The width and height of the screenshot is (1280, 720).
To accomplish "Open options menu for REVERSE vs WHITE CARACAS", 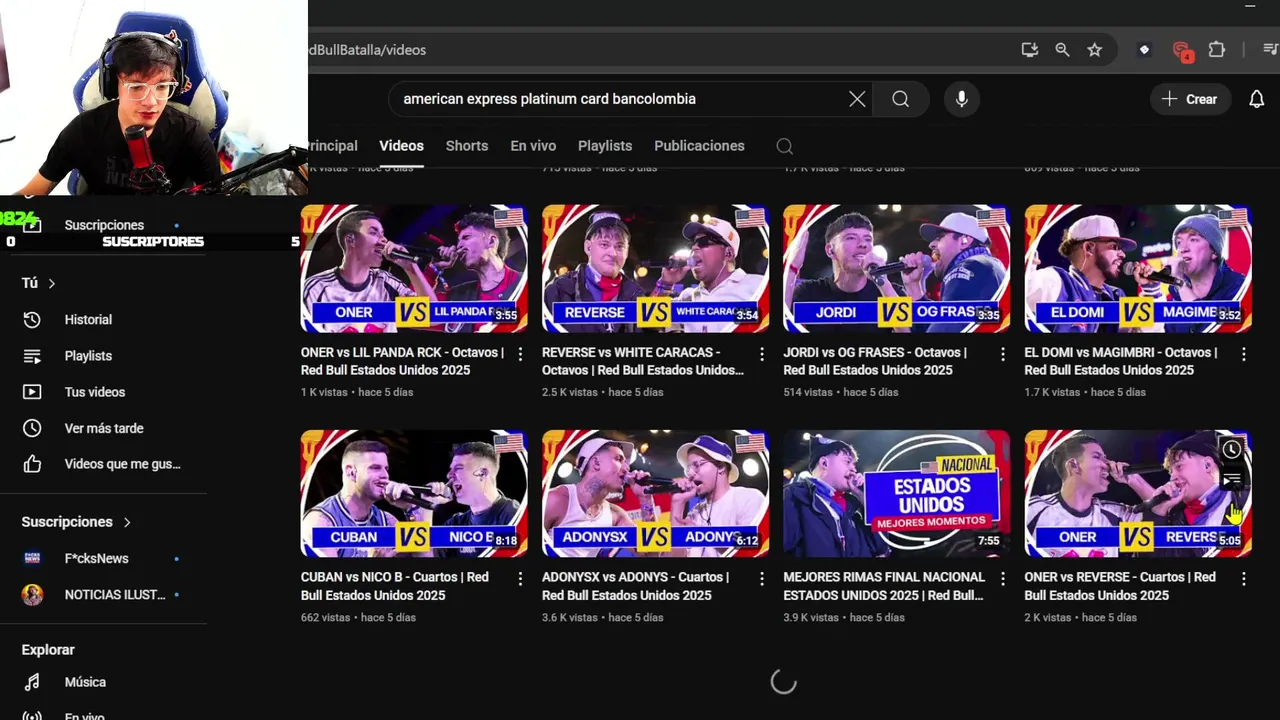I will (761, 354).
